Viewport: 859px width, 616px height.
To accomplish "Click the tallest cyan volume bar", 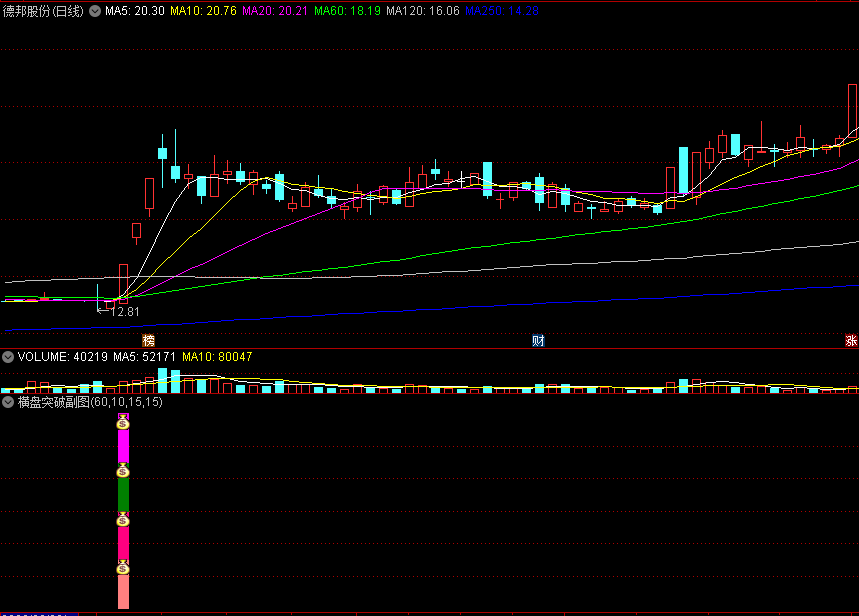I will tap(162, 380).
